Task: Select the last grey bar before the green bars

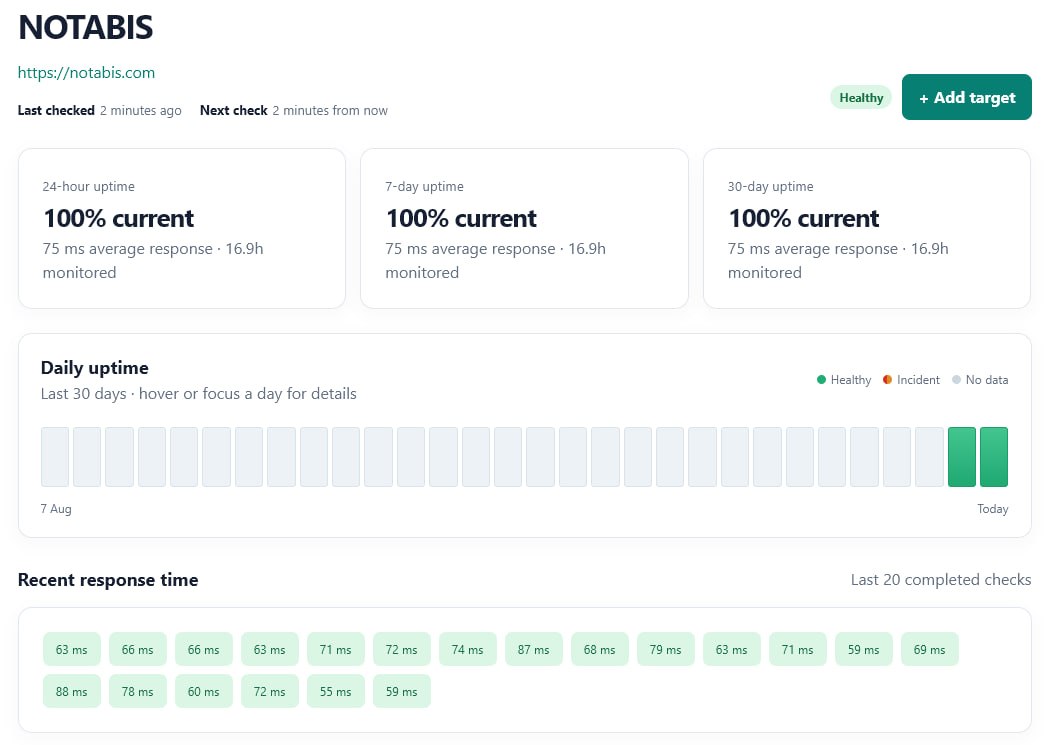Action: pyautogui.click(x=929, y=457)
